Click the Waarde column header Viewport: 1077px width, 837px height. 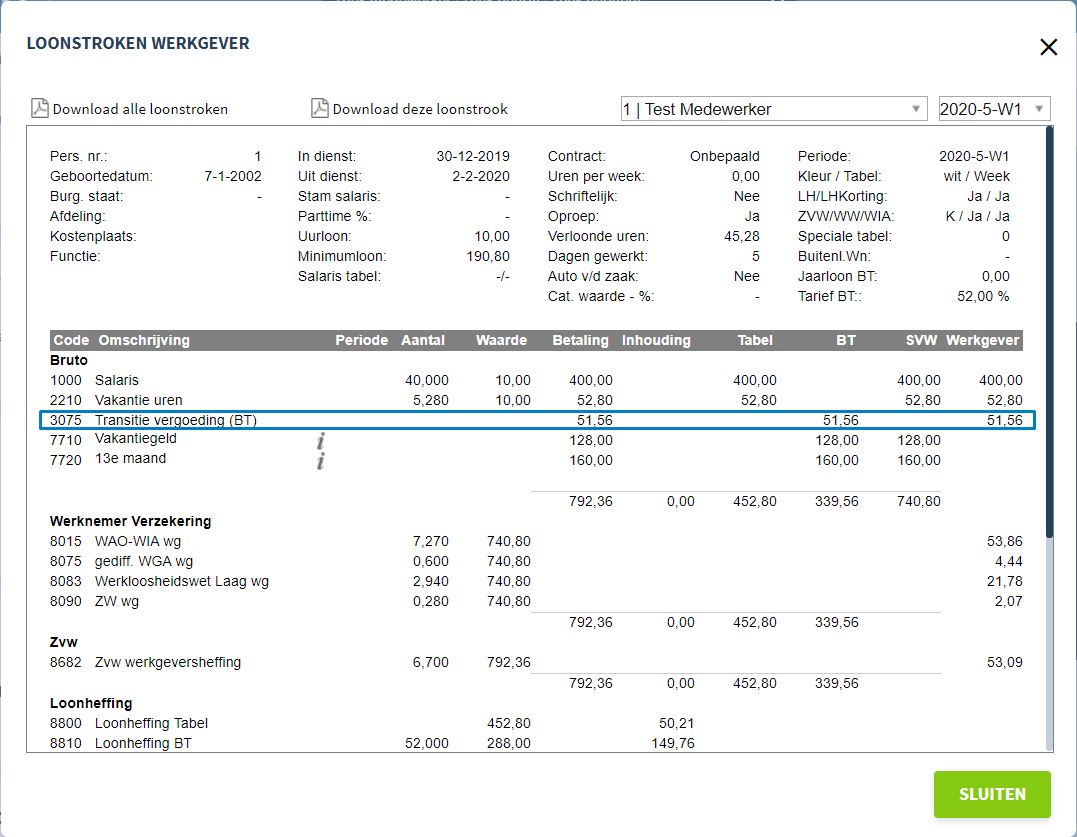pyautogui.click(x=501, y=341)
